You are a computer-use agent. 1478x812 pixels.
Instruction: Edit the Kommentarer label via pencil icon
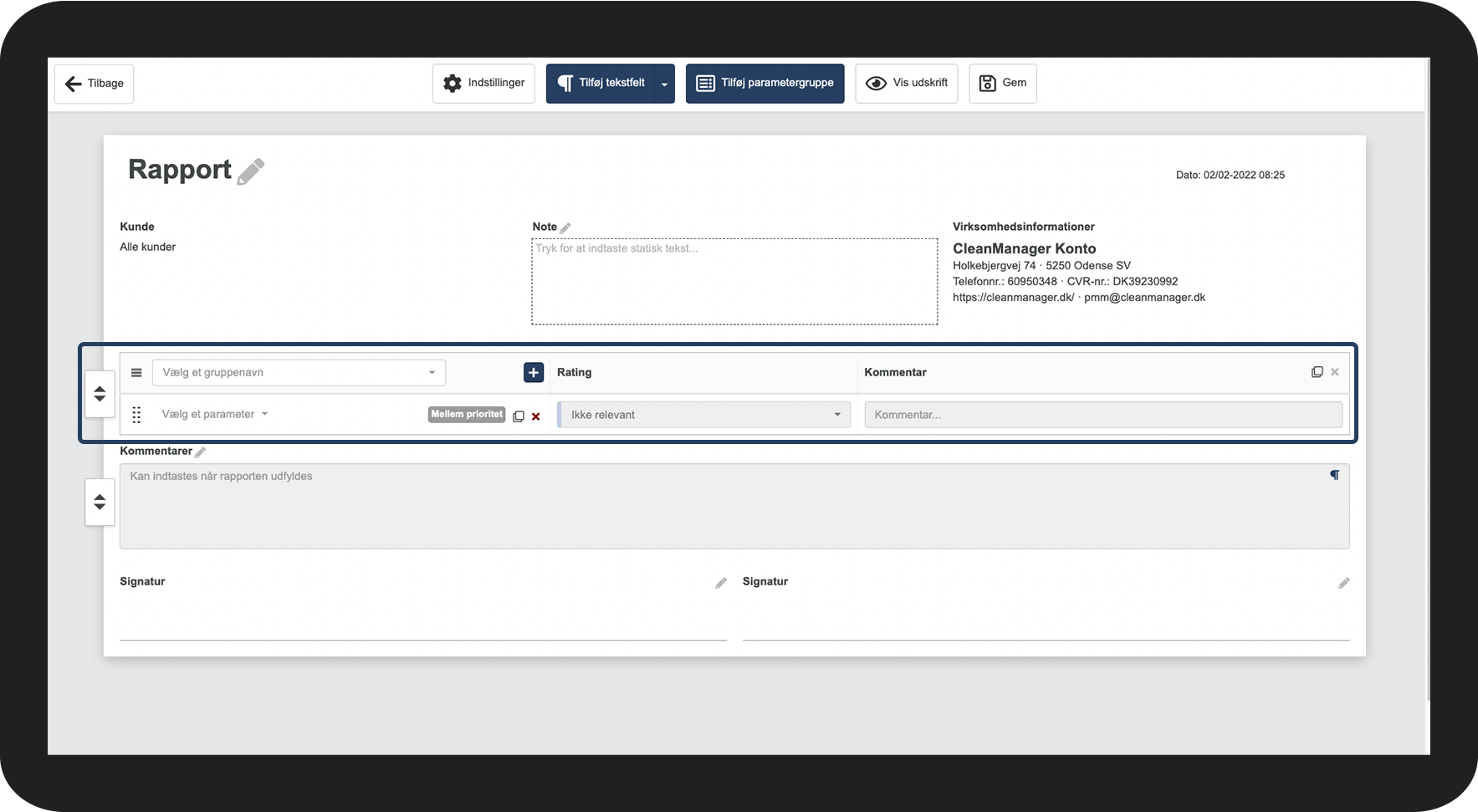pyautogui.click(x=200, y=452)
